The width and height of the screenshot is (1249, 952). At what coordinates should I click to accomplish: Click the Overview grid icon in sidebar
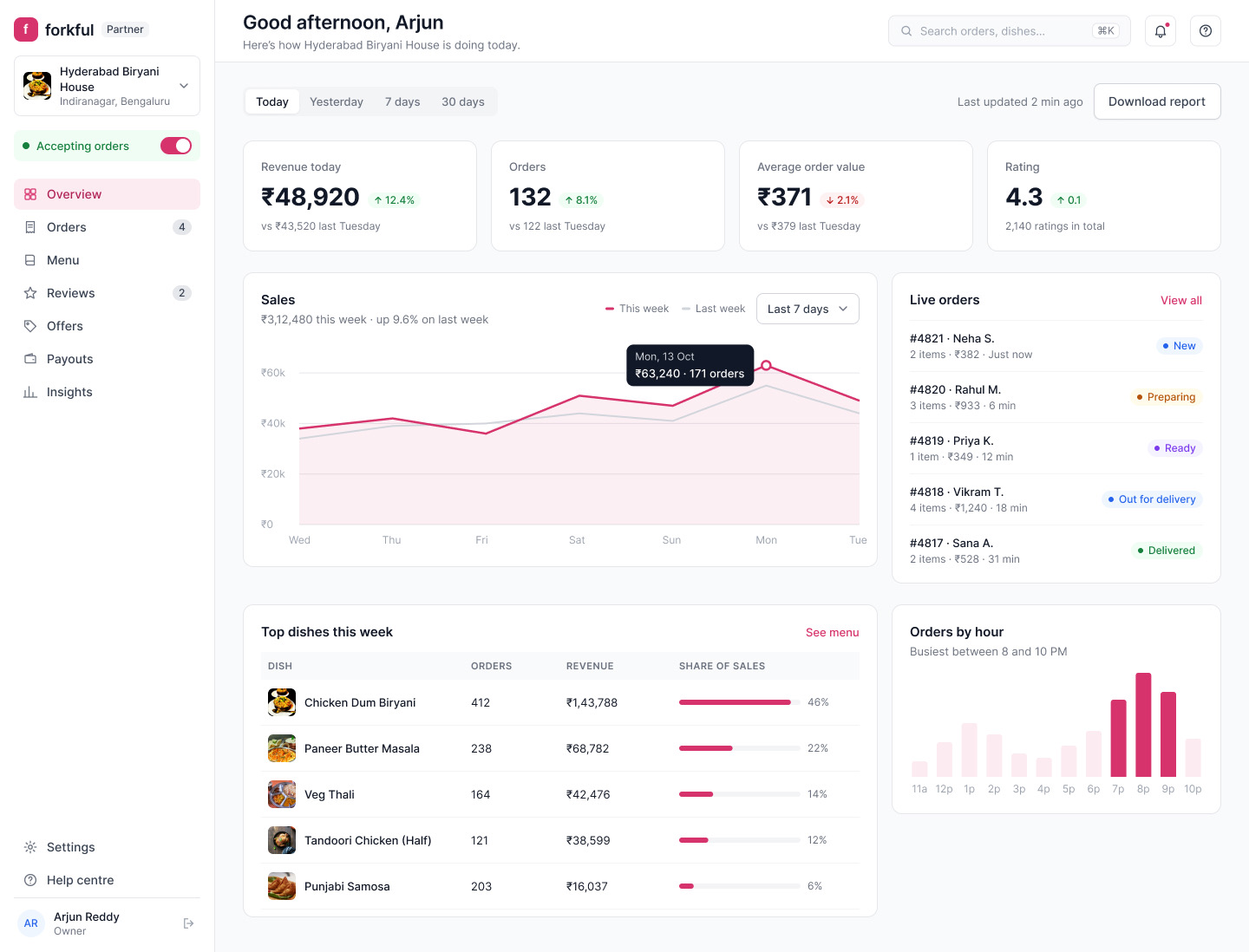30,194
